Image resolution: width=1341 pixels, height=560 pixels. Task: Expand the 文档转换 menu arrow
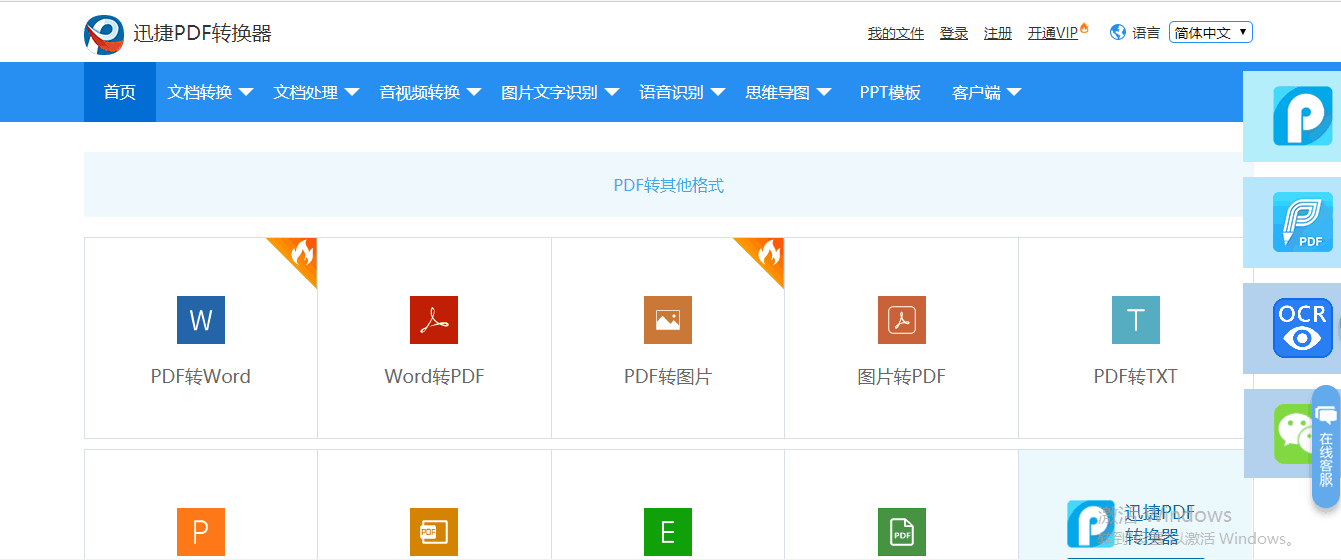246,92
